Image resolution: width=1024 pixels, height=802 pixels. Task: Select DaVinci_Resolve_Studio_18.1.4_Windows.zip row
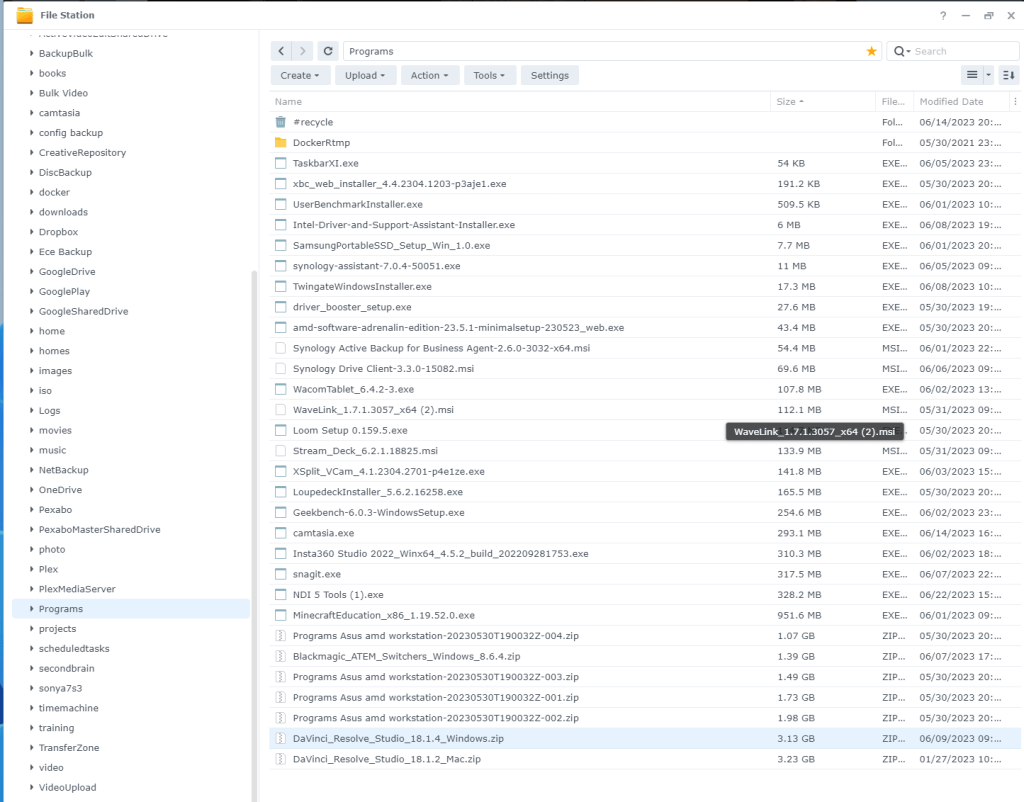[645, 739]
